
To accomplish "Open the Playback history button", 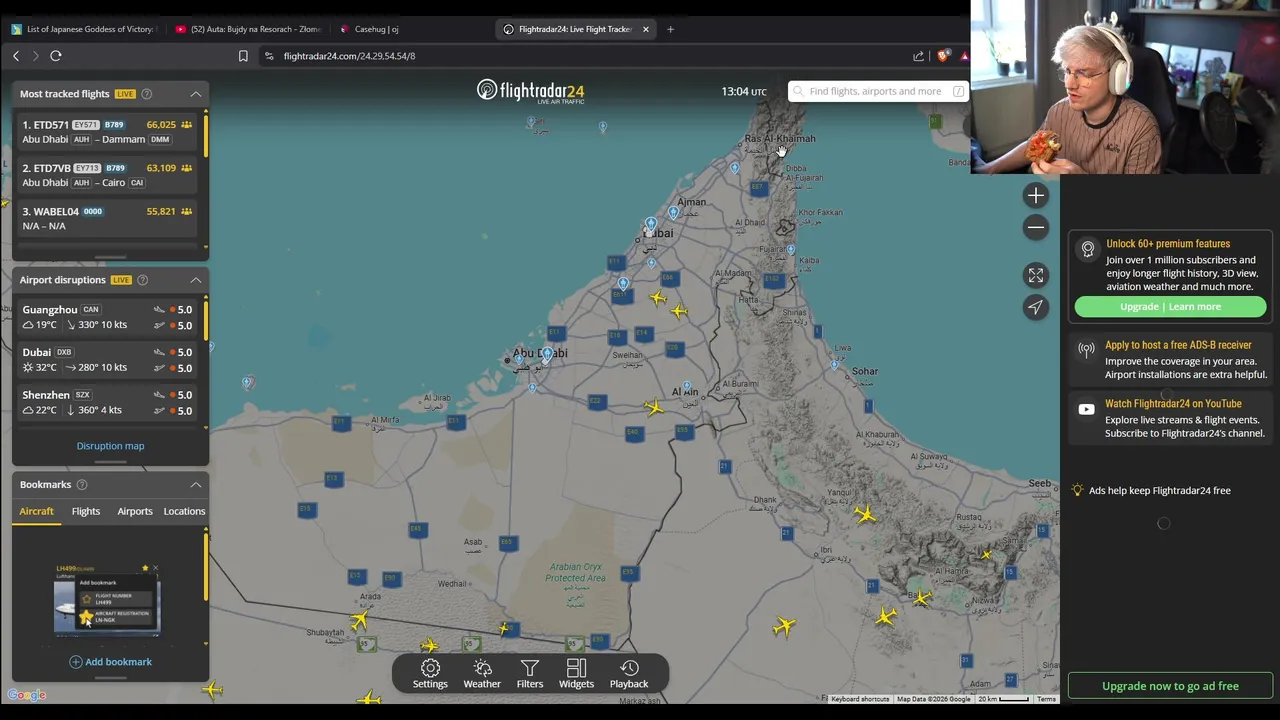I will pyautogui.click(x=629, y=674).
